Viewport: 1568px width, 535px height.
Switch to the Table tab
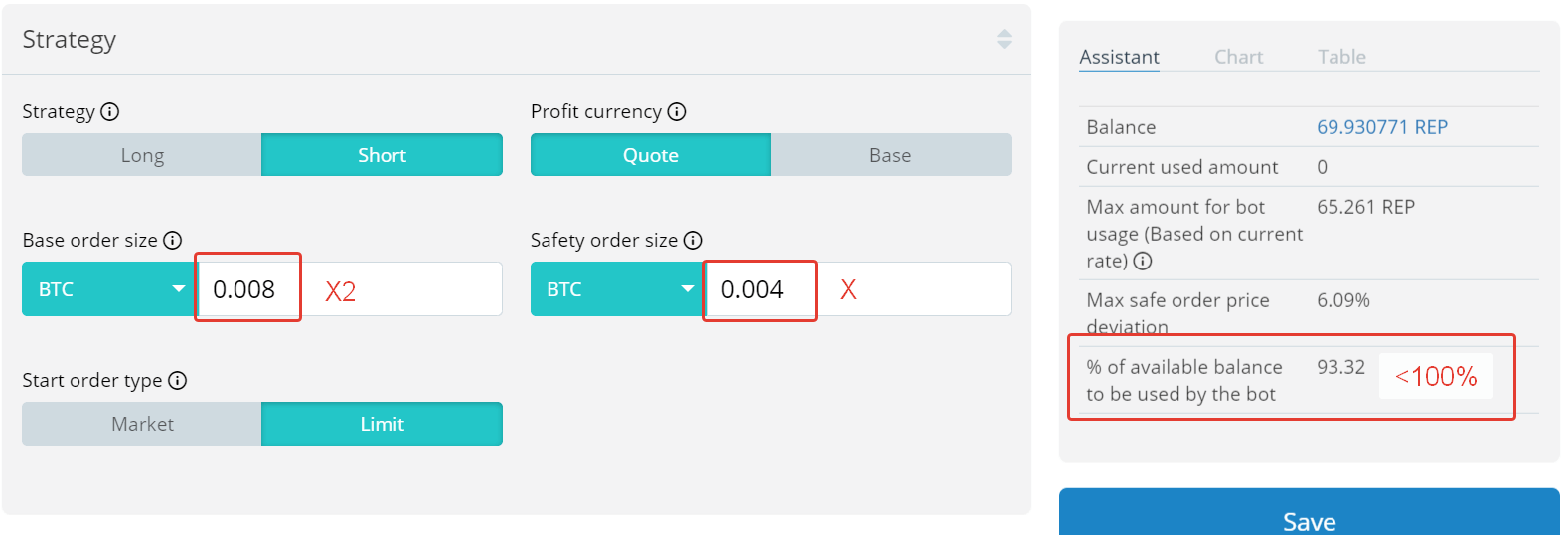pos(1341,57)
